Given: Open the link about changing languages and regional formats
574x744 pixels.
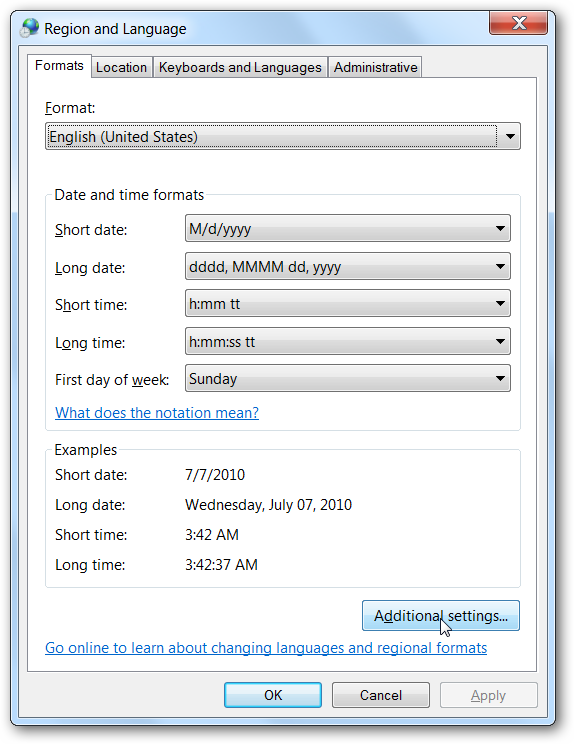Looking at the screenshot, I should pos(266,648).
